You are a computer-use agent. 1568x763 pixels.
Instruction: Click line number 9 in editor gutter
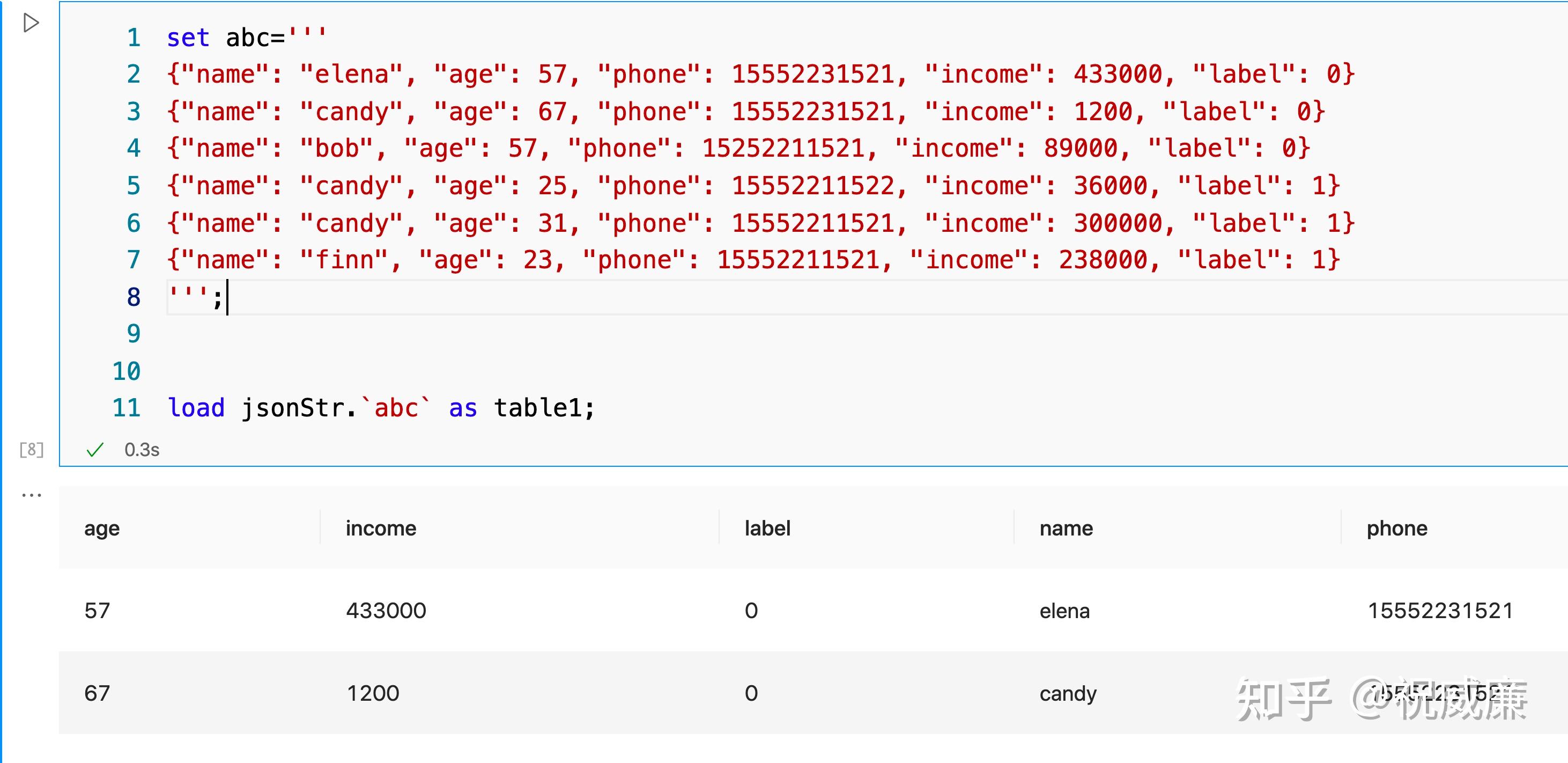pyautogui.click(x=134, y=334)
